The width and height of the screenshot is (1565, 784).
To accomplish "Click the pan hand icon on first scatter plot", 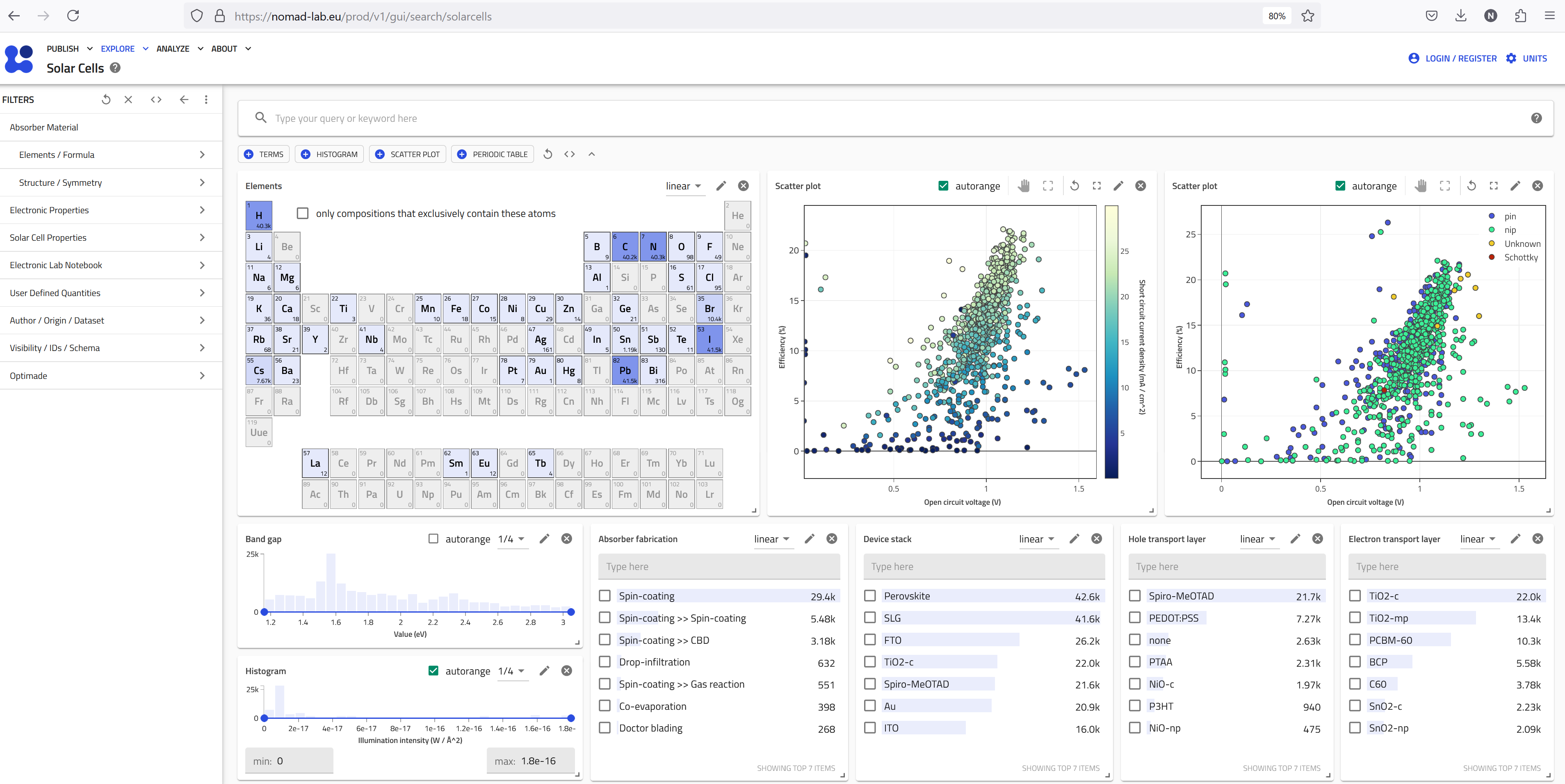I will tap(1024, 186).
